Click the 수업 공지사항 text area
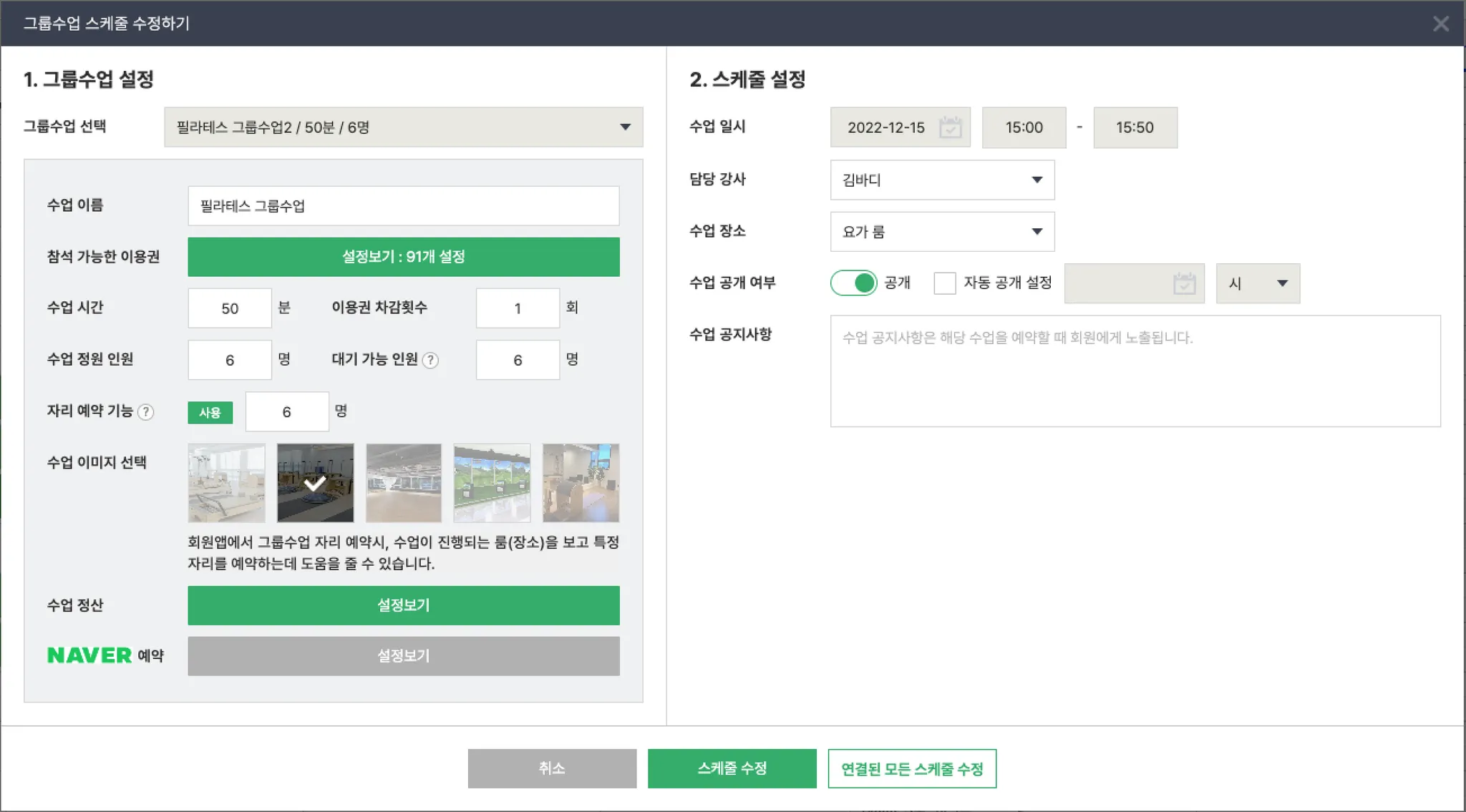Image resolution: width=1466 pixels, height=812 pixels. (x=1135, y=371)
